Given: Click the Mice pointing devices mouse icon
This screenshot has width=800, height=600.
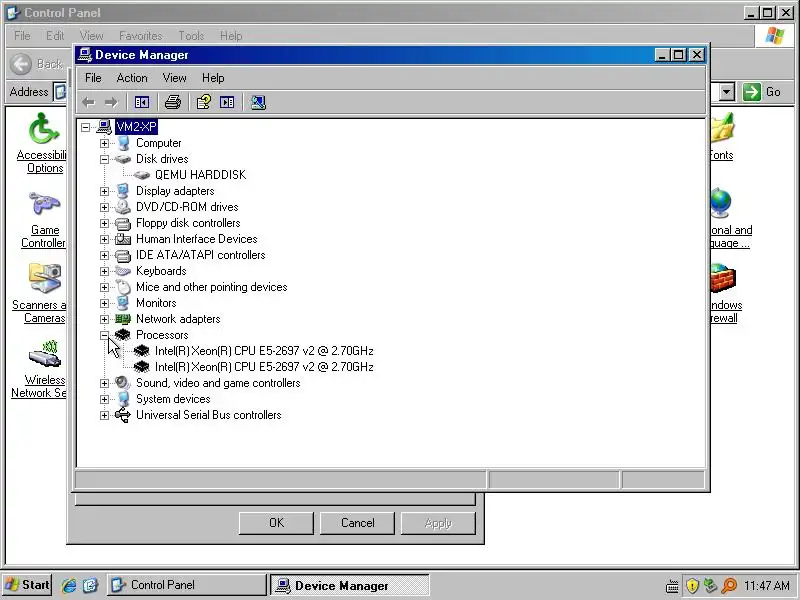Looking at the screenshot, I should pos(123,287).
